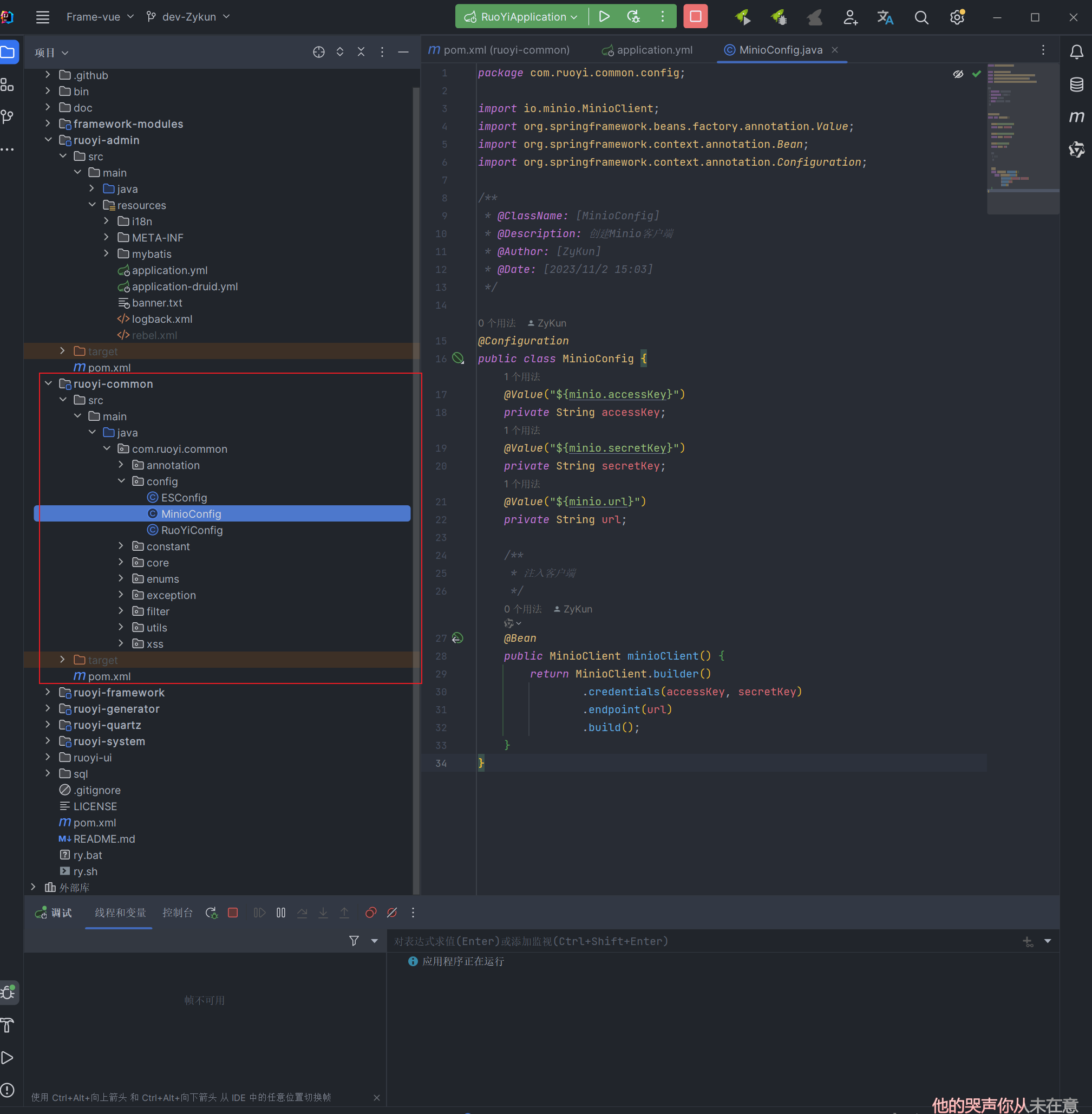The height and width of the screenshot is (1114, 1092).
Task: Open editor tabs options menu
Action: pos(1043,50)
